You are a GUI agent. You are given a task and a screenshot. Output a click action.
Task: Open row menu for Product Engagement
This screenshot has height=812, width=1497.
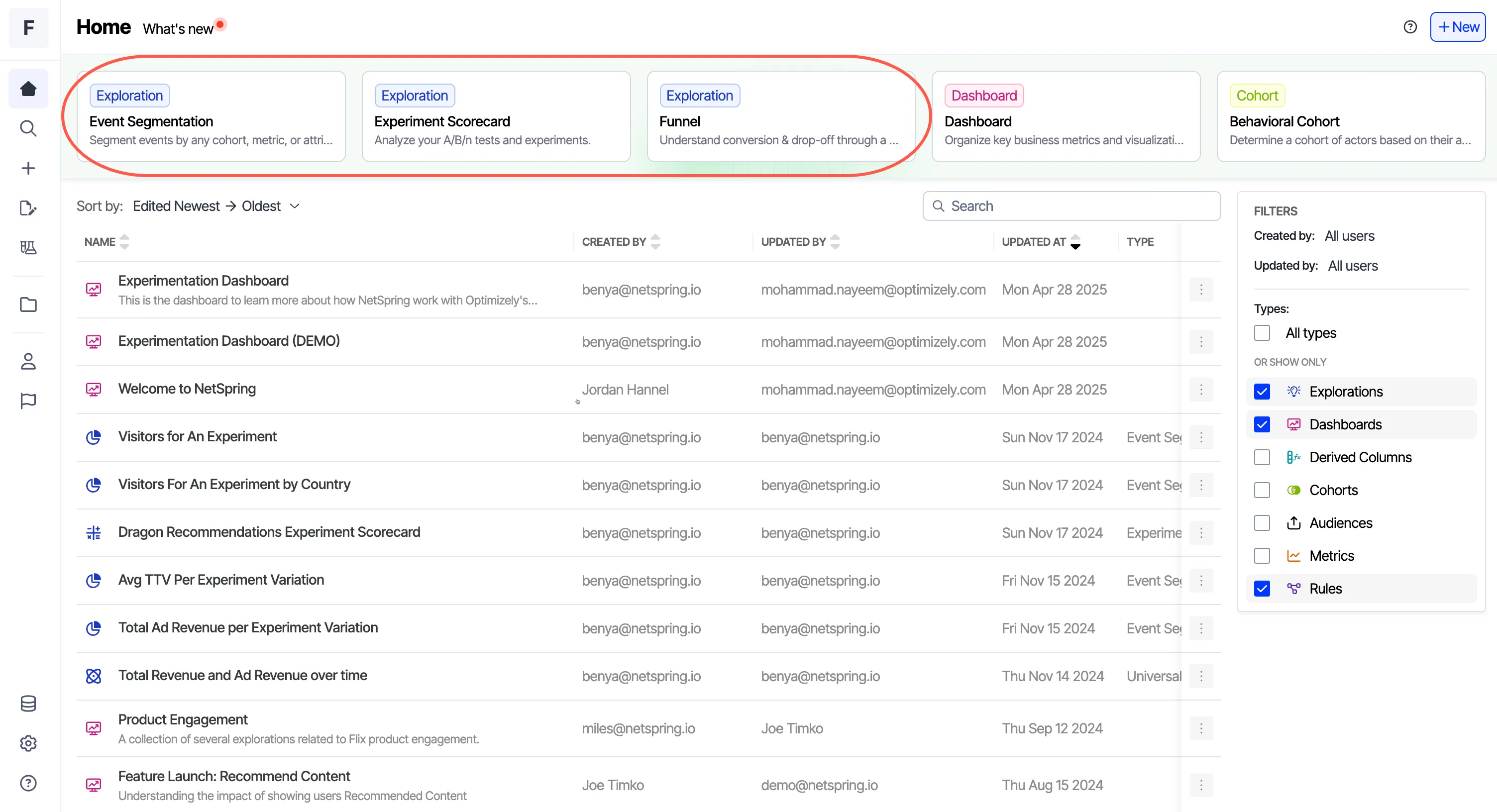[x=1201, y=728]
